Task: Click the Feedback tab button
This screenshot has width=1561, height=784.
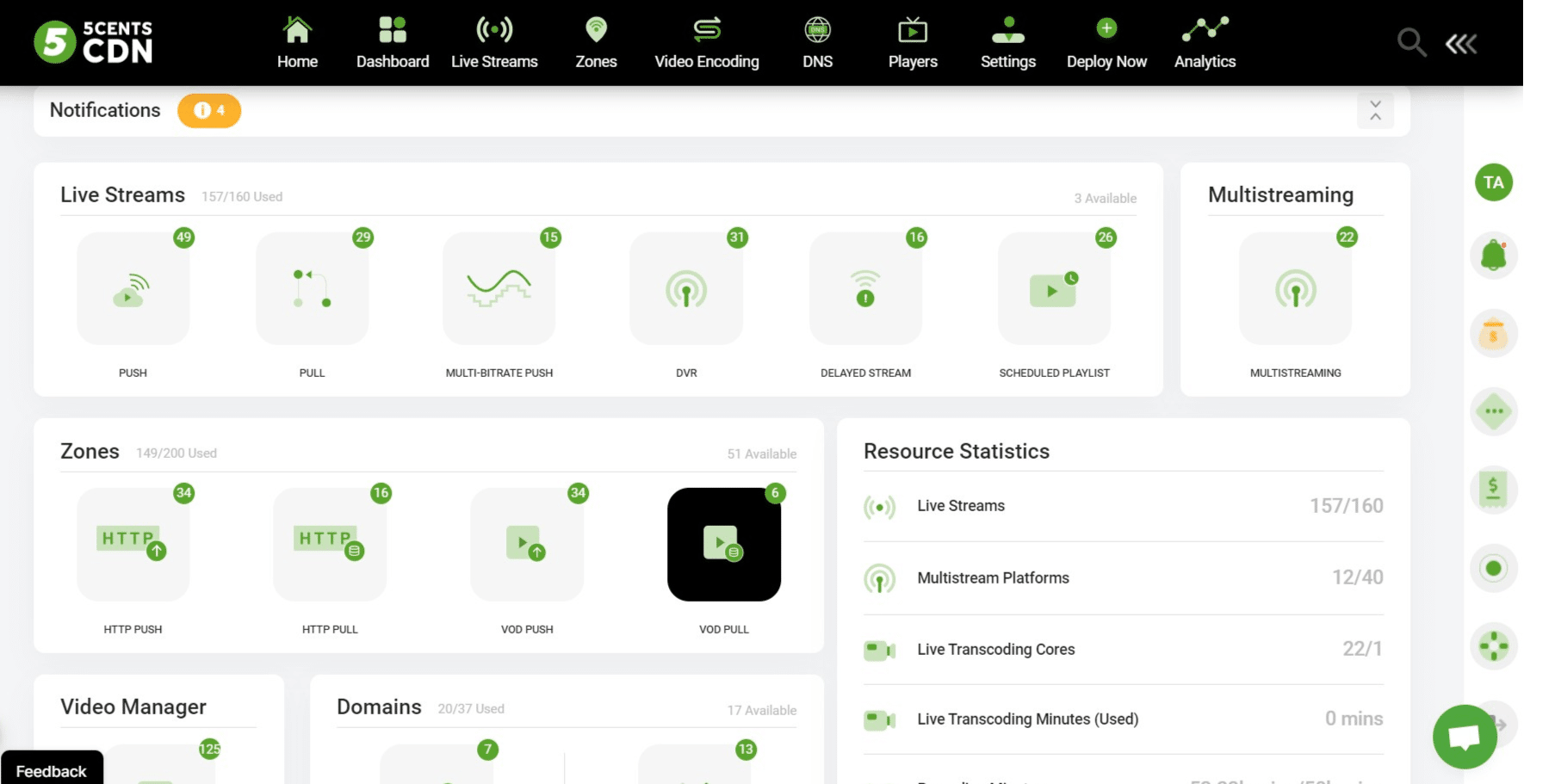Action: click(52, 769)
